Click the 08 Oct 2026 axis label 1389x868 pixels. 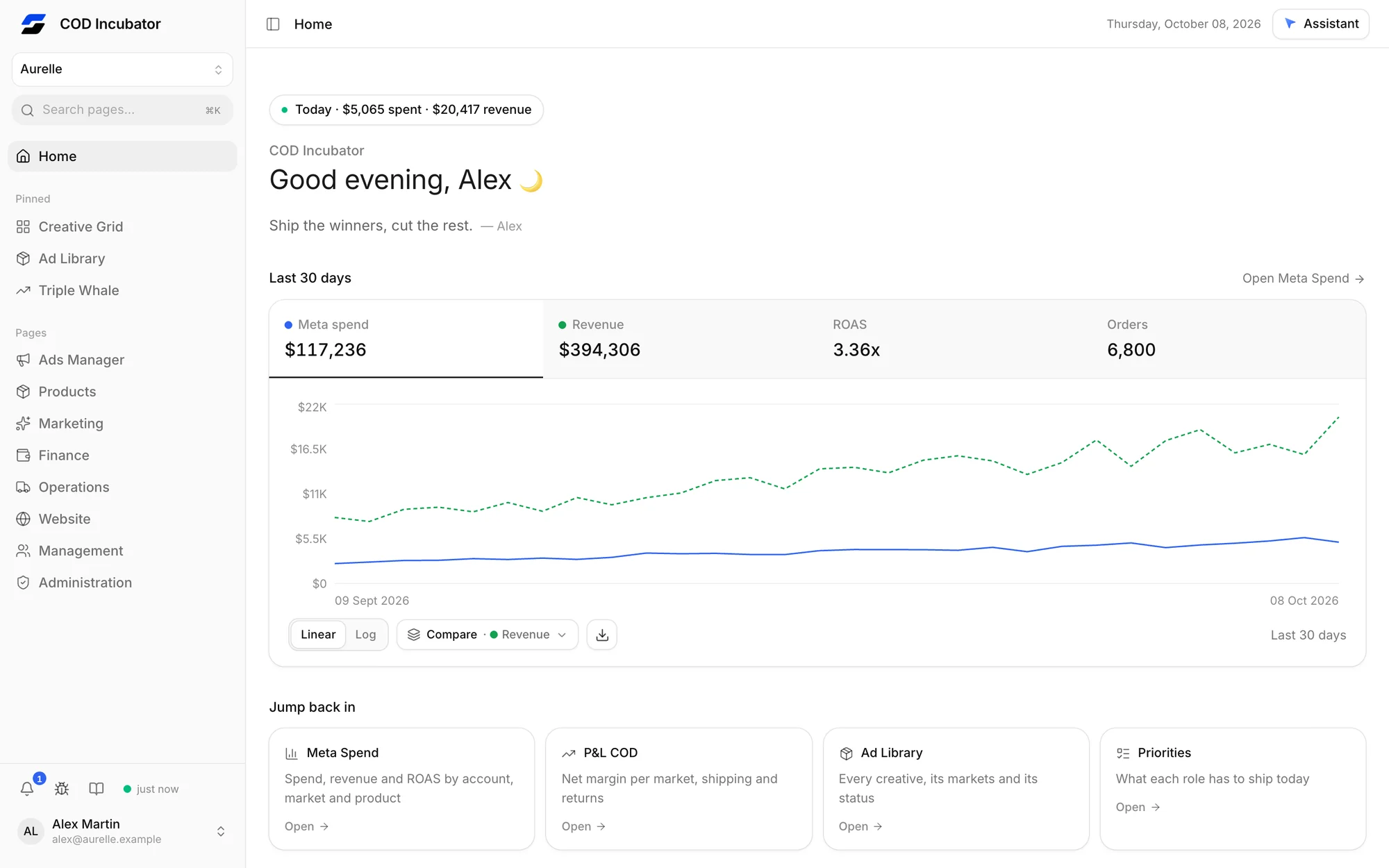[1304, 601]
